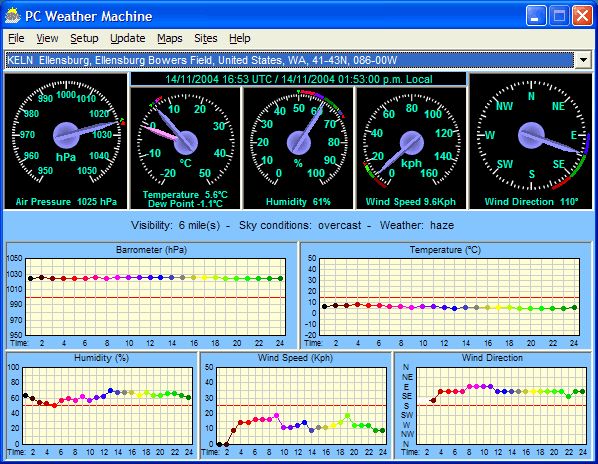
Task: Open the View menu
Action: click(47, 39)
